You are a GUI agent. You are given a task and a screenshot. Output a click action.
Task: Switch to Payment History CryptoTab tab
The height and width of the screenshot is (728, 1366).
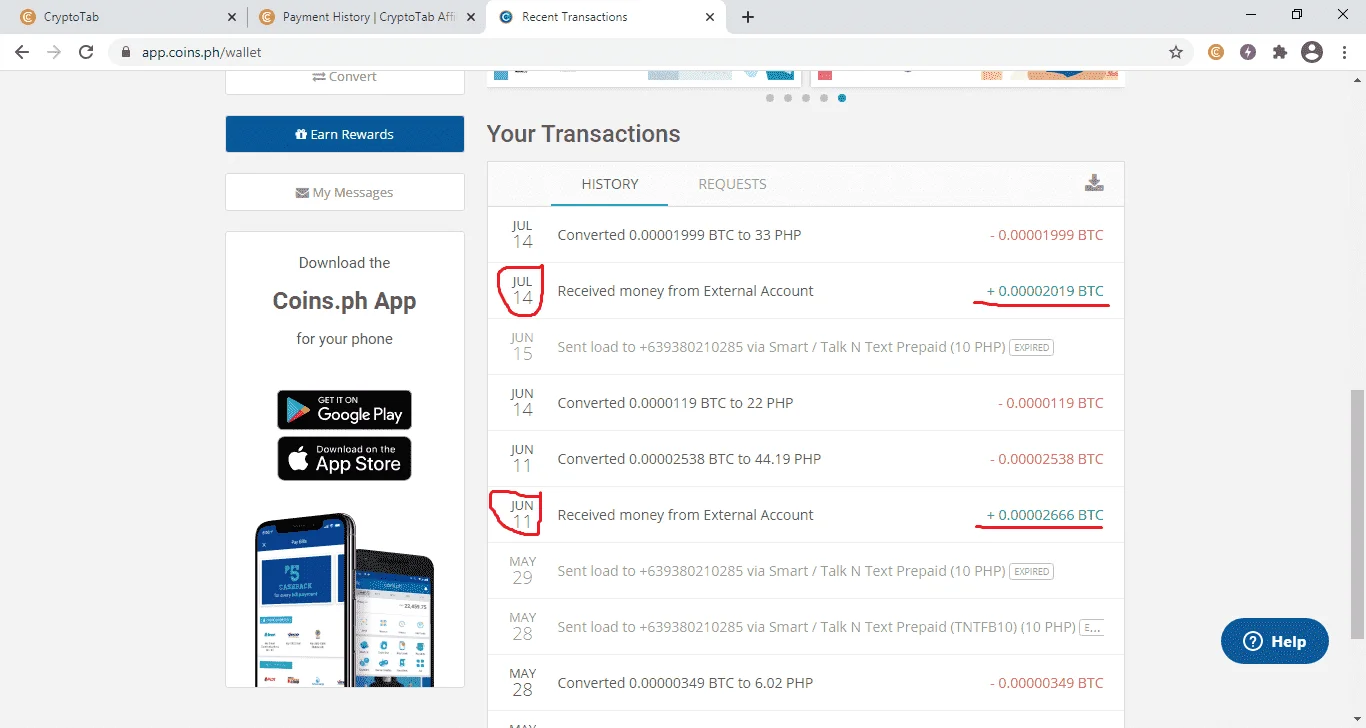tap(365, 17)
